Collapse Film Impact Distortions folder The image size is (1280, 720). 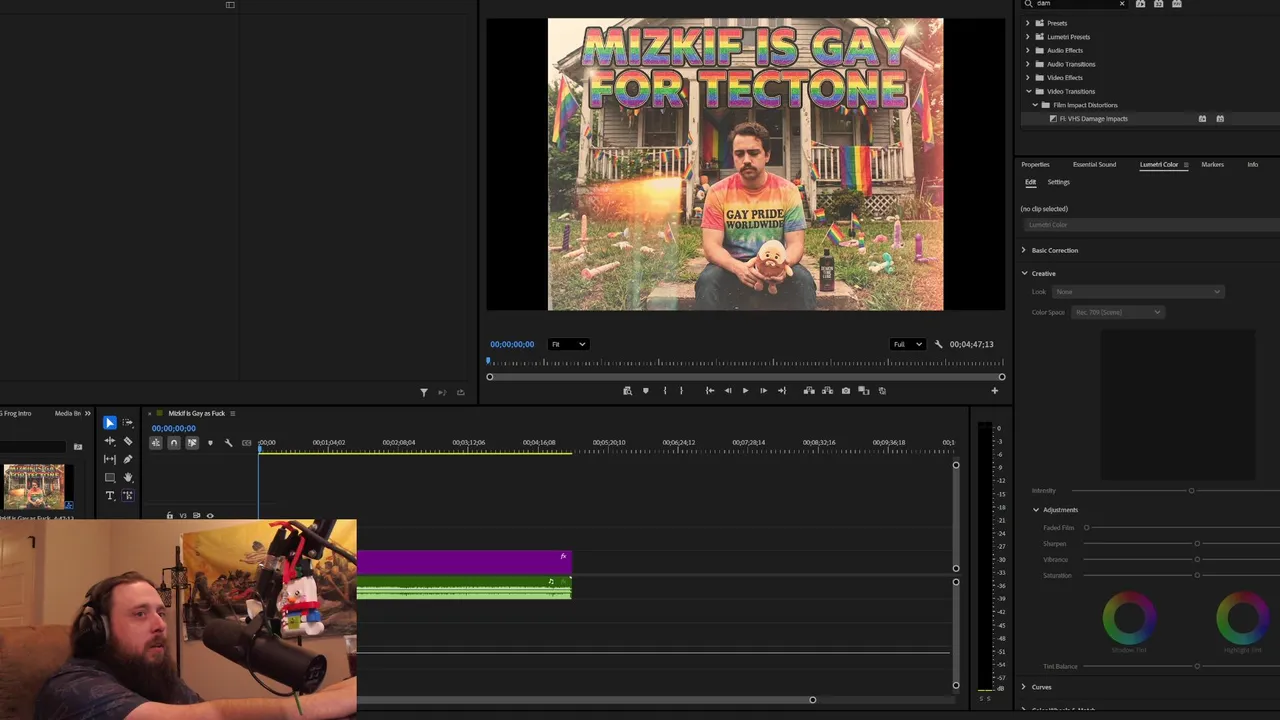pyautogui.click(x=1035, y=105)
